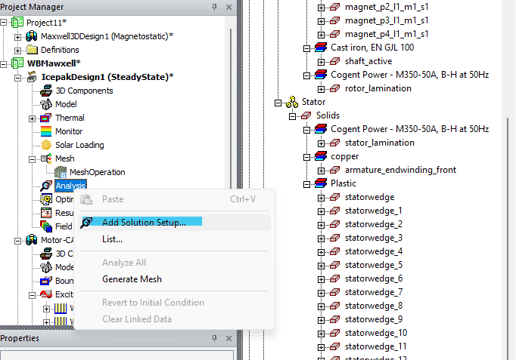Click the MeshOperation icon

coord(60,172)
